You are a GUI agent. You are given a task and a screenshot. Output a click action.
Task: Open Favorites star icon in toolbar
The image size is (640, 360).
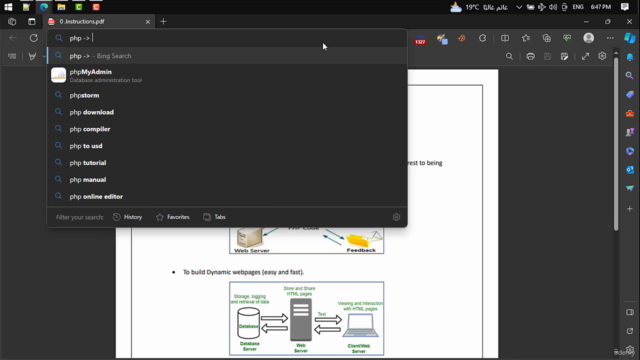pos(526,38)
